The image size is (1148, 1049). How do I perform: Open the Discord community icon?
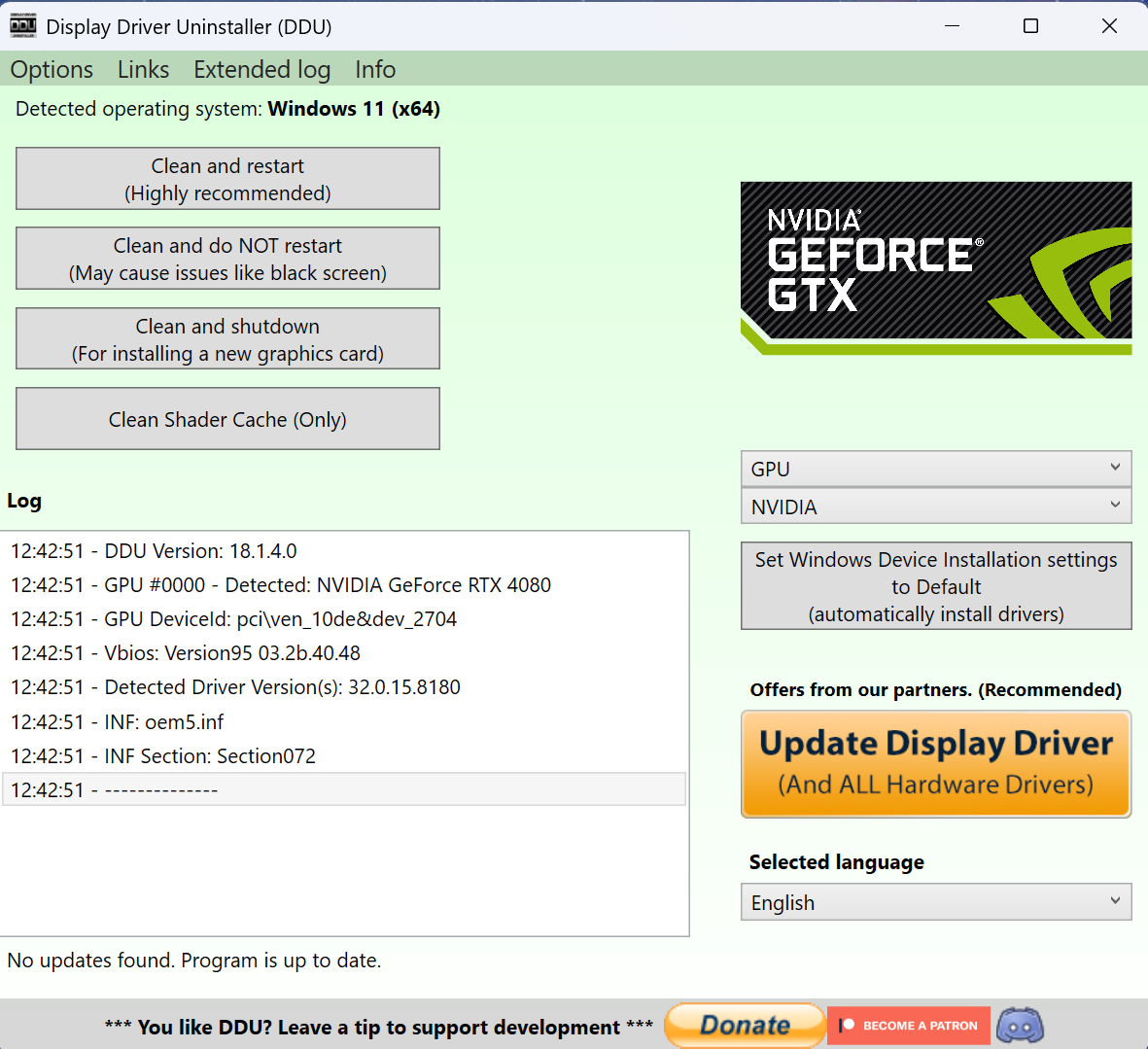(1020, 1025)
